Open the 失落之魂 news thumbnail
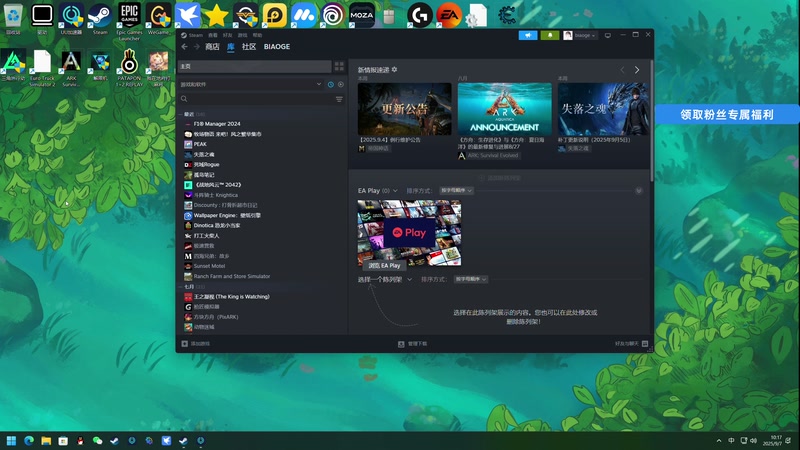The width and height of the screenshot is (800, 450). (x=603, y=109)
